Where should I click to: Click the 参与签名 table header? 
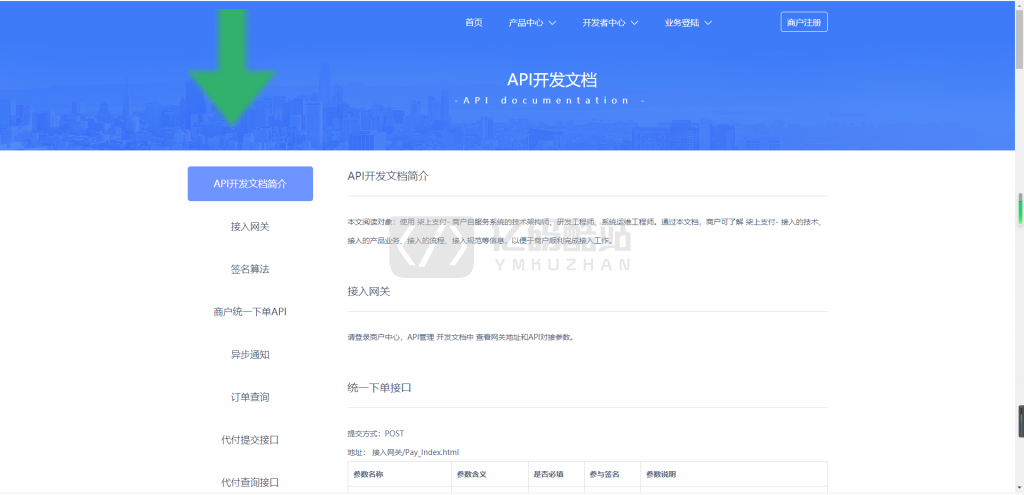pyautogui.click(x=605, y=474)
